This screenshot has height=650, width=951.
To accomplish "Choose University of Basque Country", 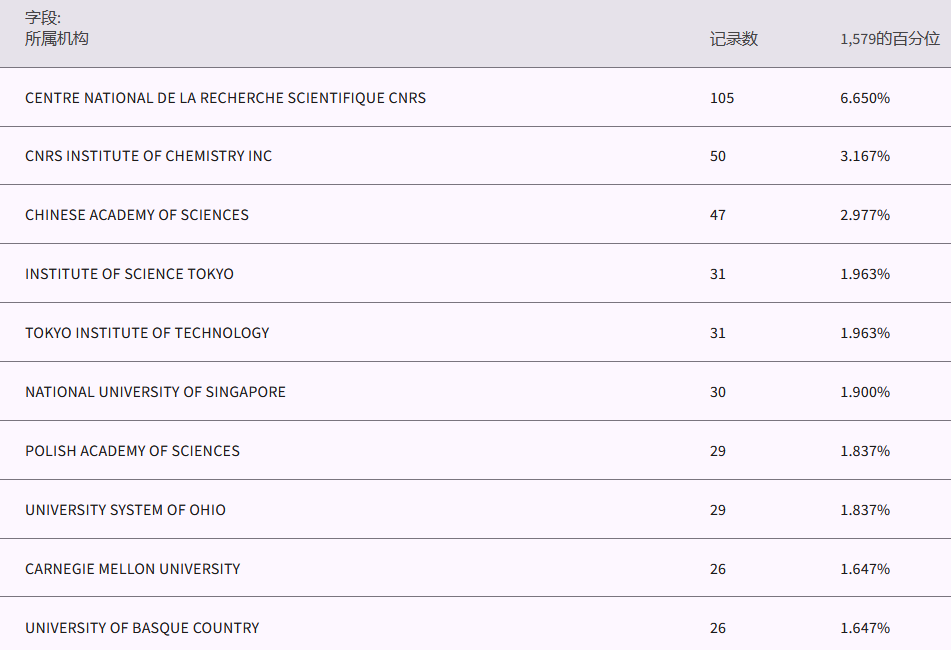I will tap(142, 628).
